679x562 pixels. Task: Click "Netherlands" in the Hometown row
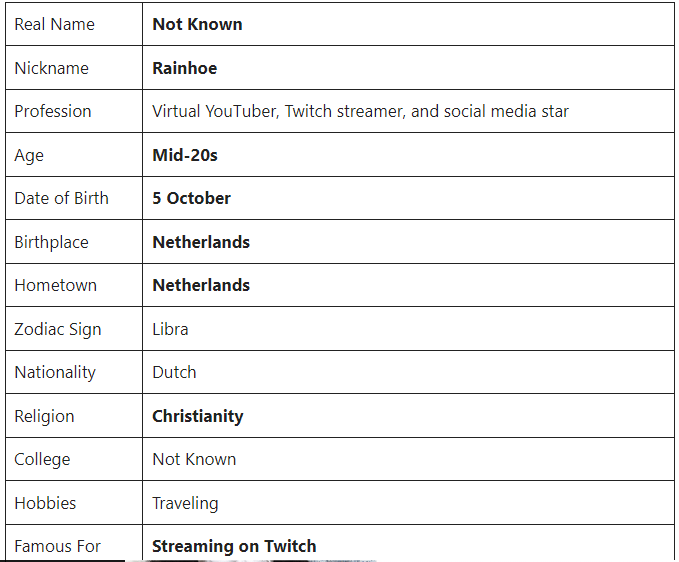pyautogui.click(x=201, y=285)
